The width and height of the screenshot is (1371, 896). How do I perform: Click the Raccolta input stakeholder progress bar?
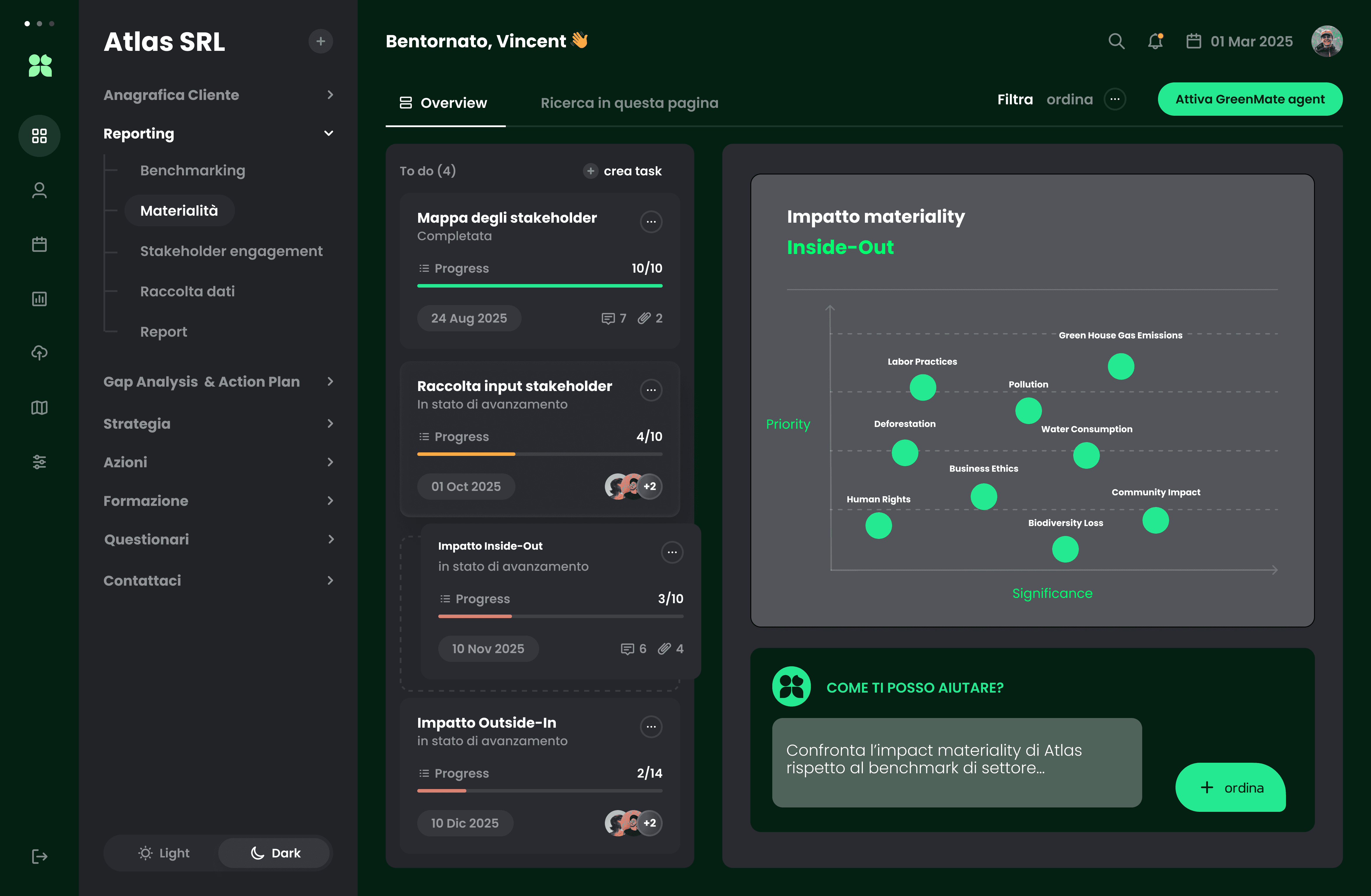[x=540, y=454]
